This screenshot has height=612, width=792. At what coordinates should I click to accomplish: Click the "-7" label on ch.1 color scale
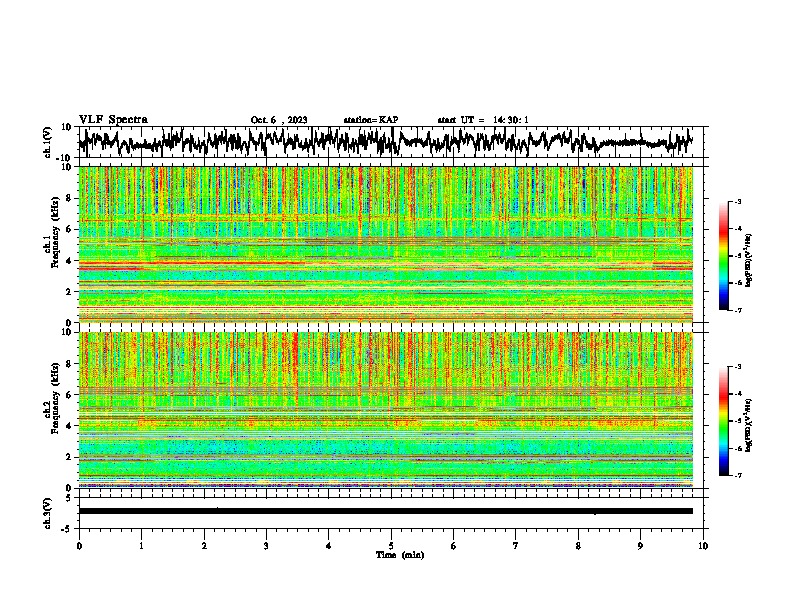point(738,310)
